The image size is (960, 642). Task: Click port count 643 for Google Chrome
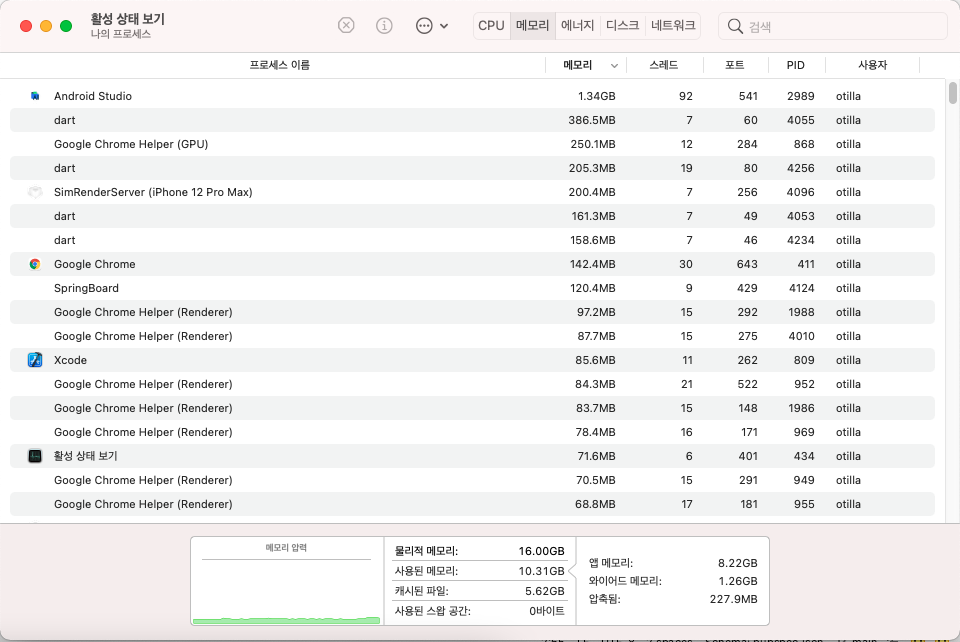pos(747,264)
